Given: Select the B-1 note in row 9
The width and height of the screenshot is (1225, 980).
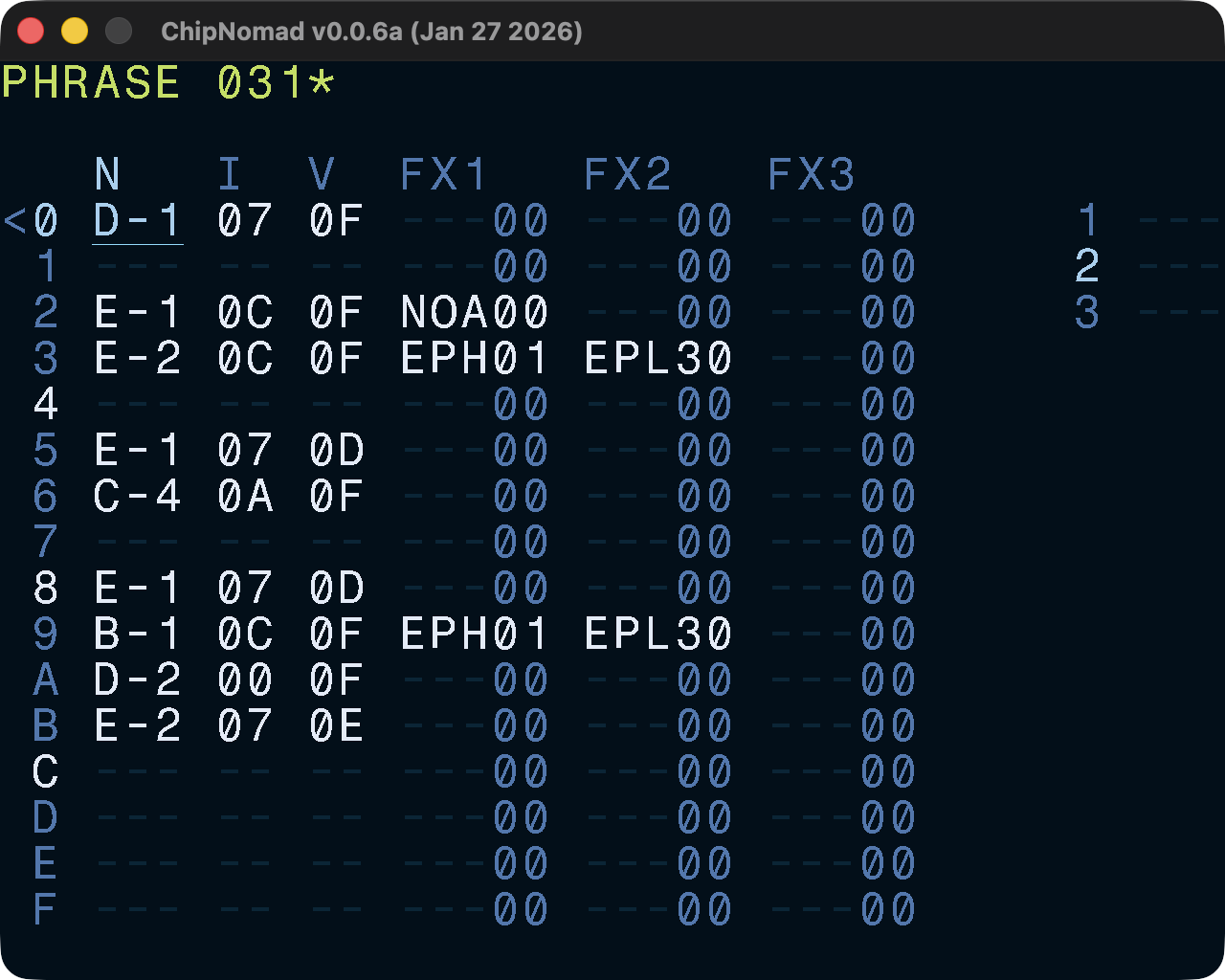Looking at the screenshot, I should point(138,635).
